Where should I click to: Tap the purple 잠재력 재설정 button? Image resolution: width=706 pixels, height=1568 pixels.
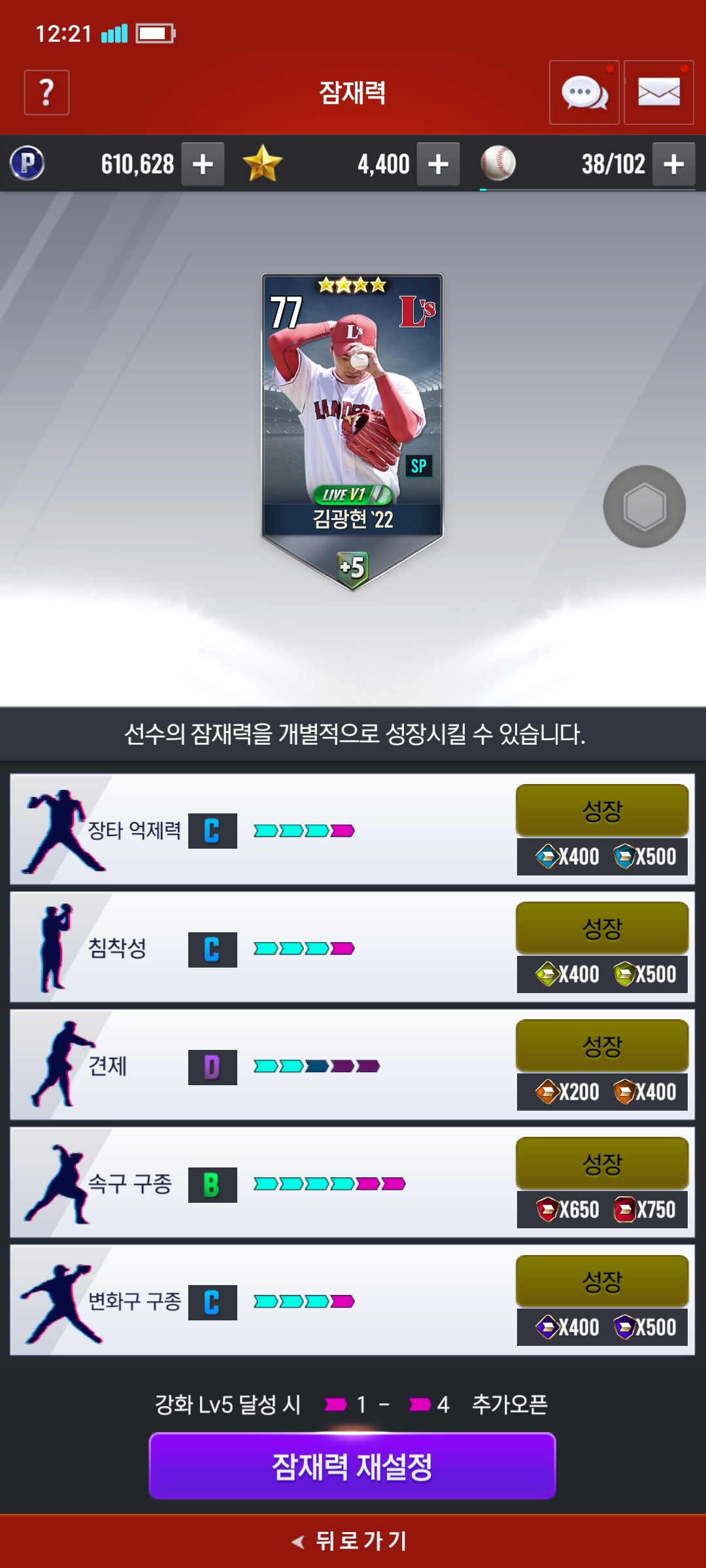pyautogui.click(x=352, y=1466)
